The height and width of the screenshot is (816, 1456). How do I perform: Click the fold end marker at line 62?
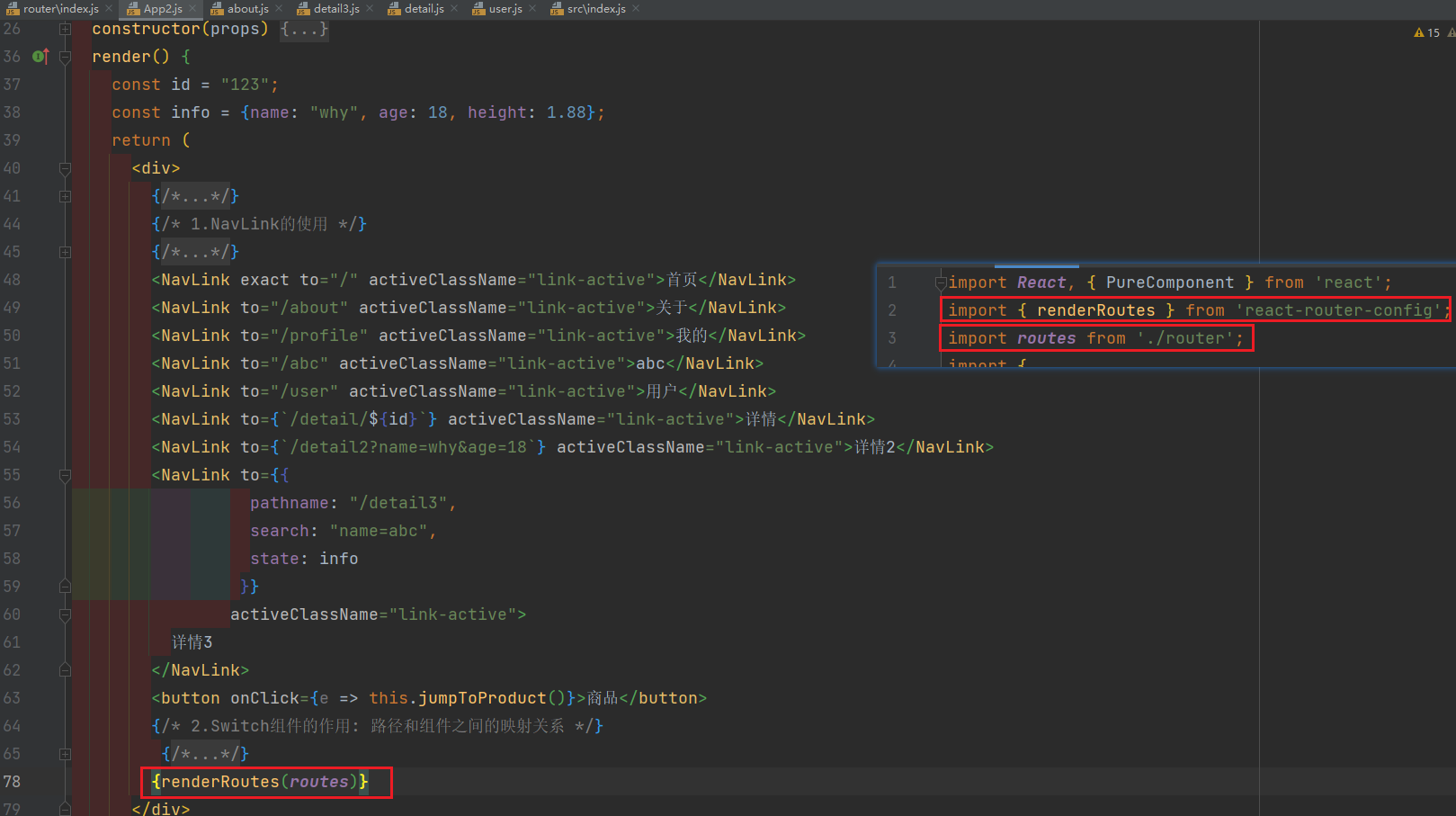(x=65, y=670)
